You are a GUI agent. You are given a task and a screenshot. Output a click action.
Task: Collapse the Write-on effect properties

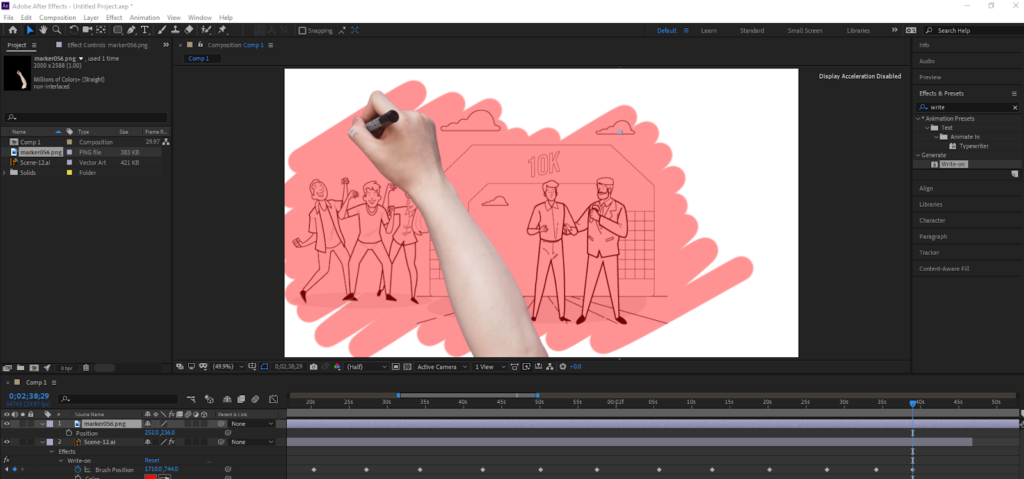point(61,460)
